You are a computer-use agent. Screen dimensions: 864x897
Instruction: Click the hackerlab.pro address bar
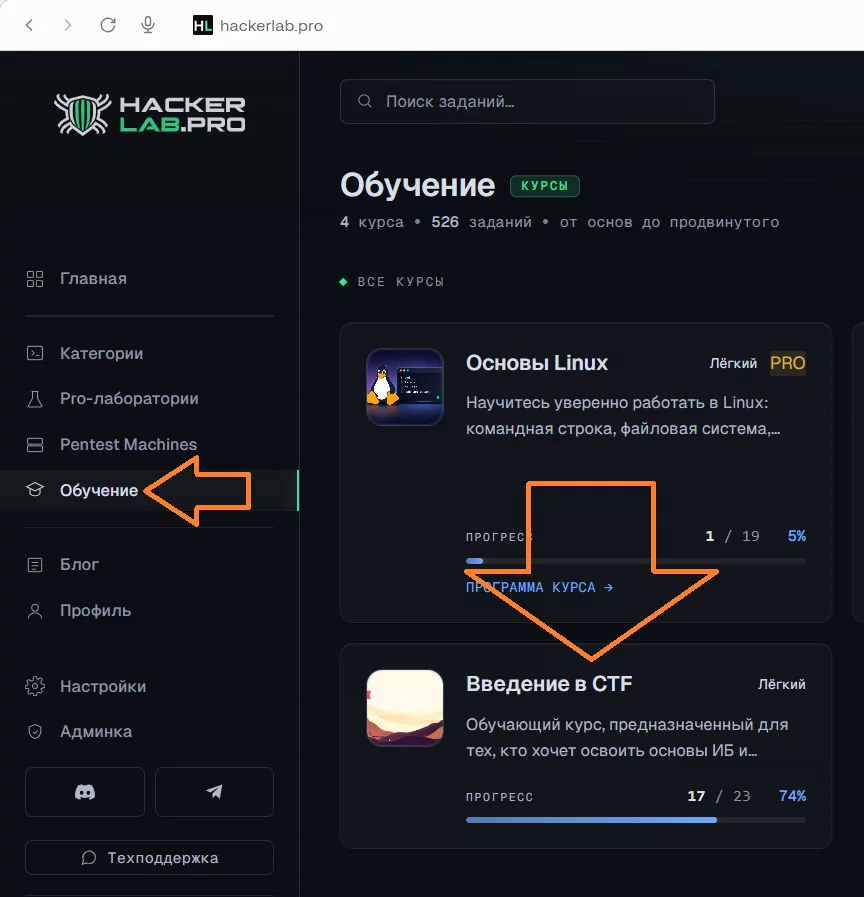click(271, 26)
